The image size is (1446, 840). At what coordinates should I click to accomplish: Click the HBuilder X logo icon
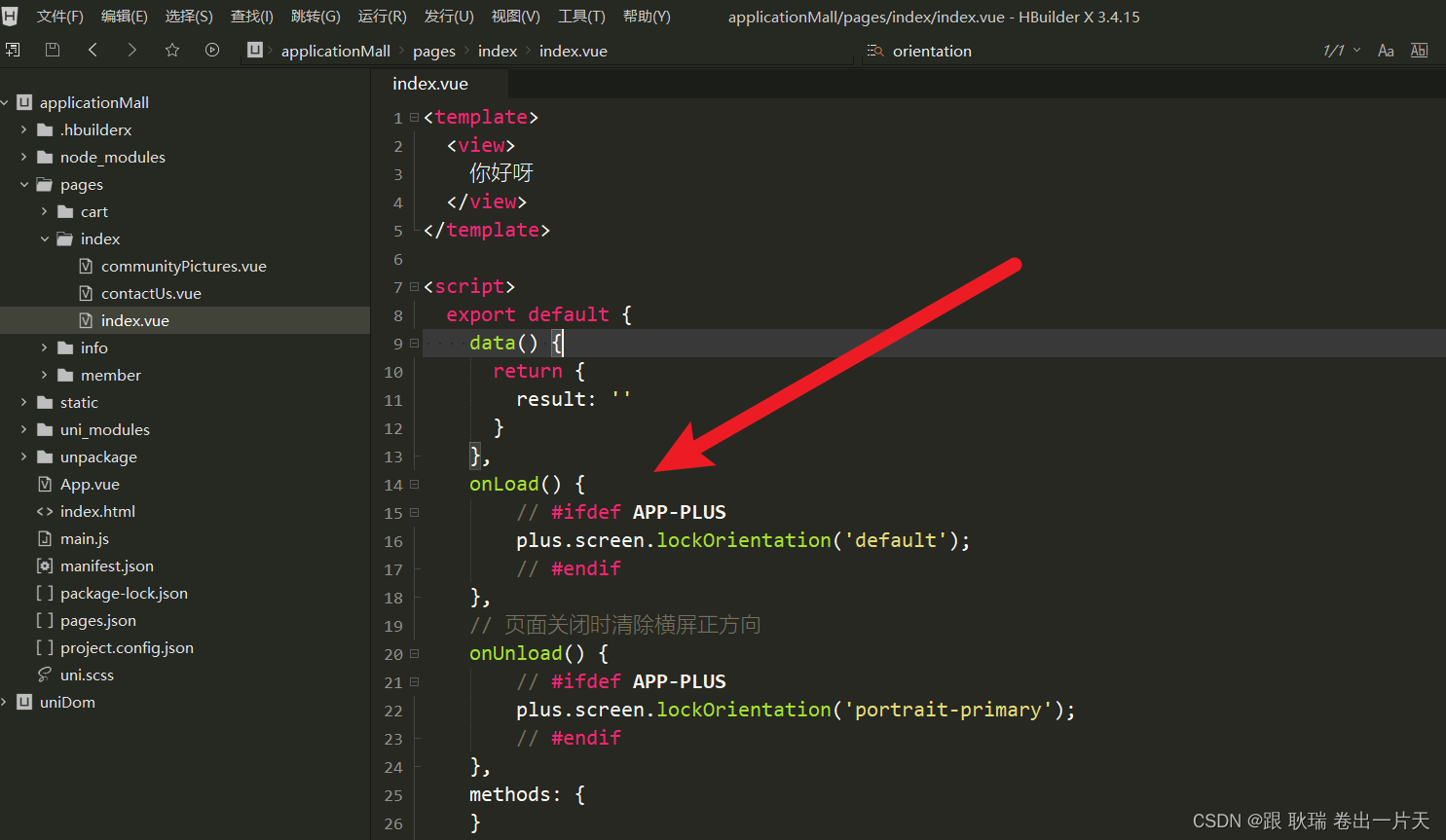10,17
